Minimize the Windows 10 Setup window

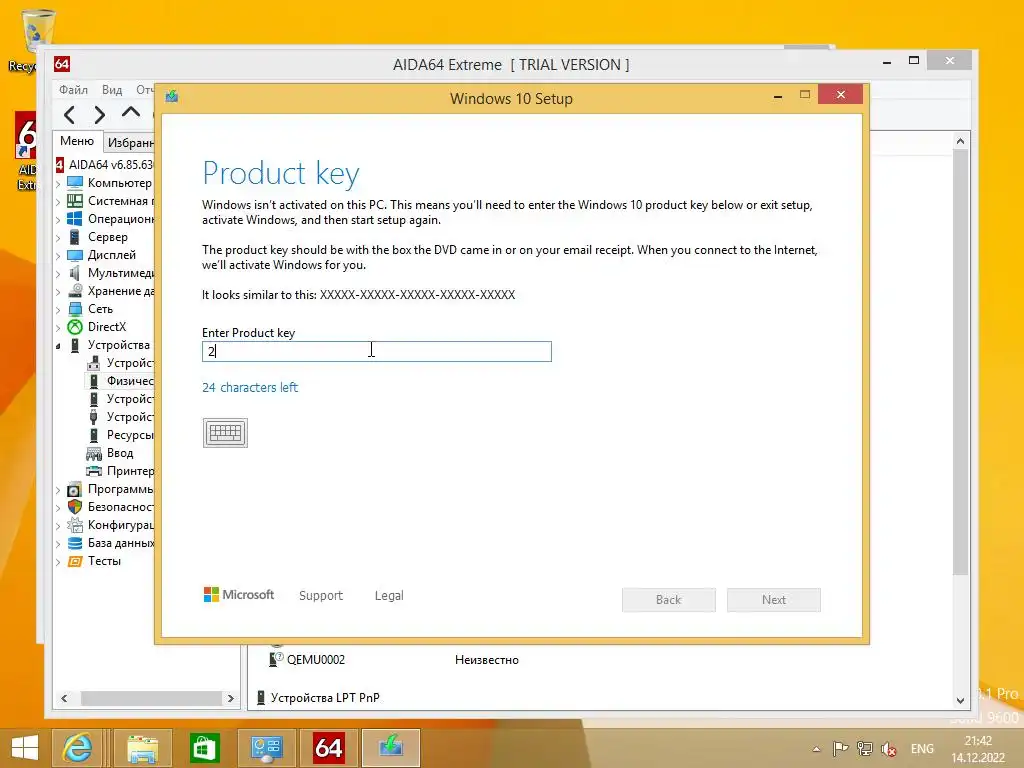[778, 96]
